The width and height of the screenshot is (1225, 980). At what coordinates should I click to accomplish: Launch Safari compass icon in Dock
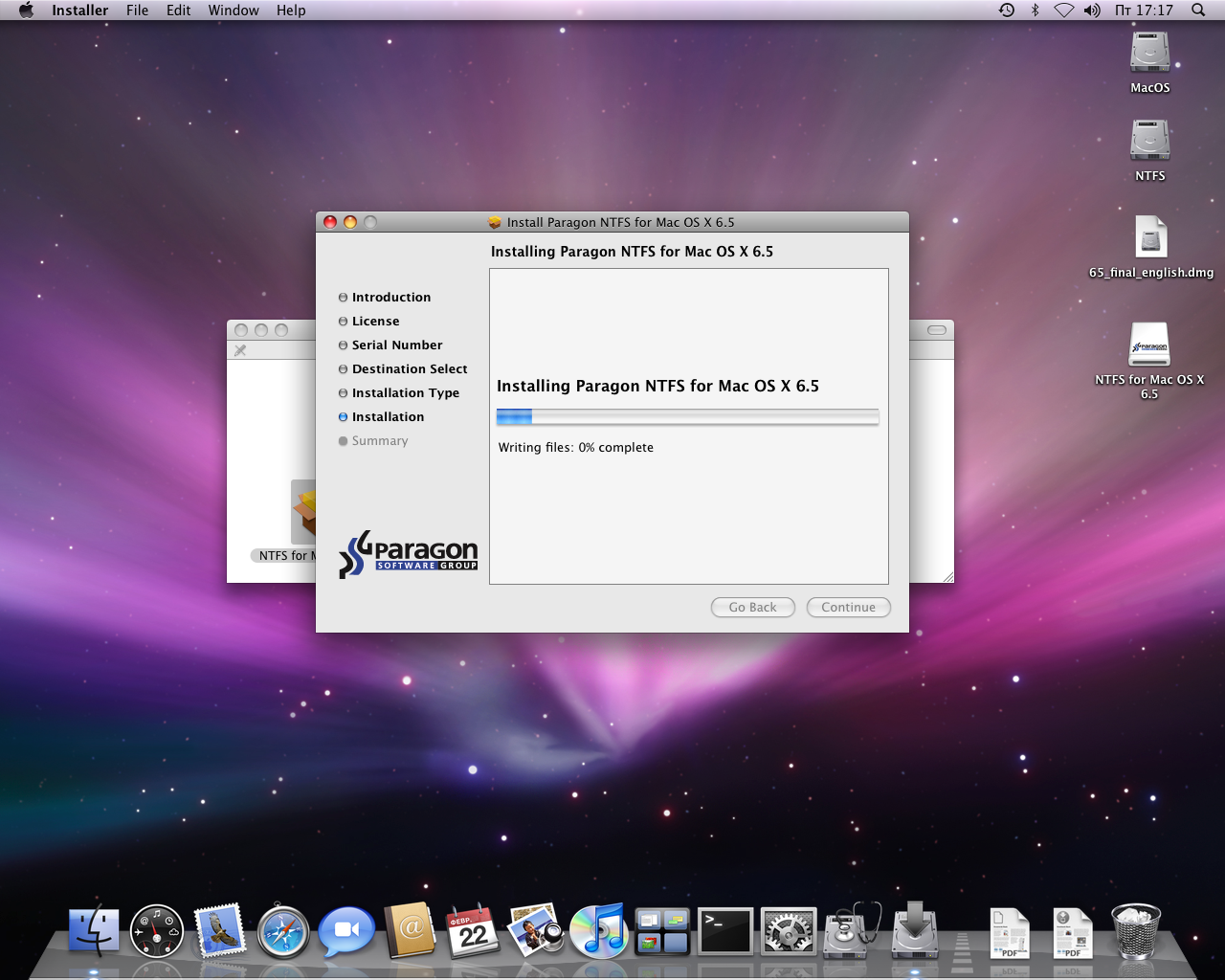coord(283,932)
